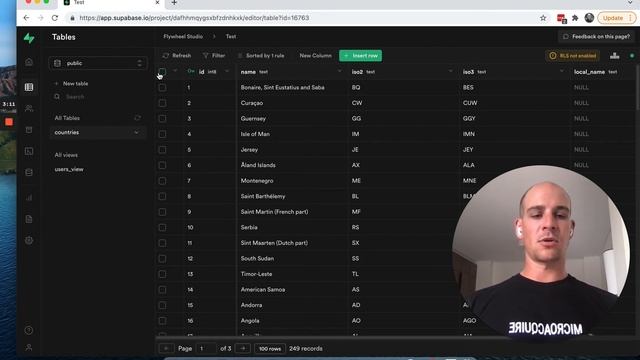The image size is (640, 360).
Task: Toggle the select-all rows checkbox
Action: pos(162,72)
